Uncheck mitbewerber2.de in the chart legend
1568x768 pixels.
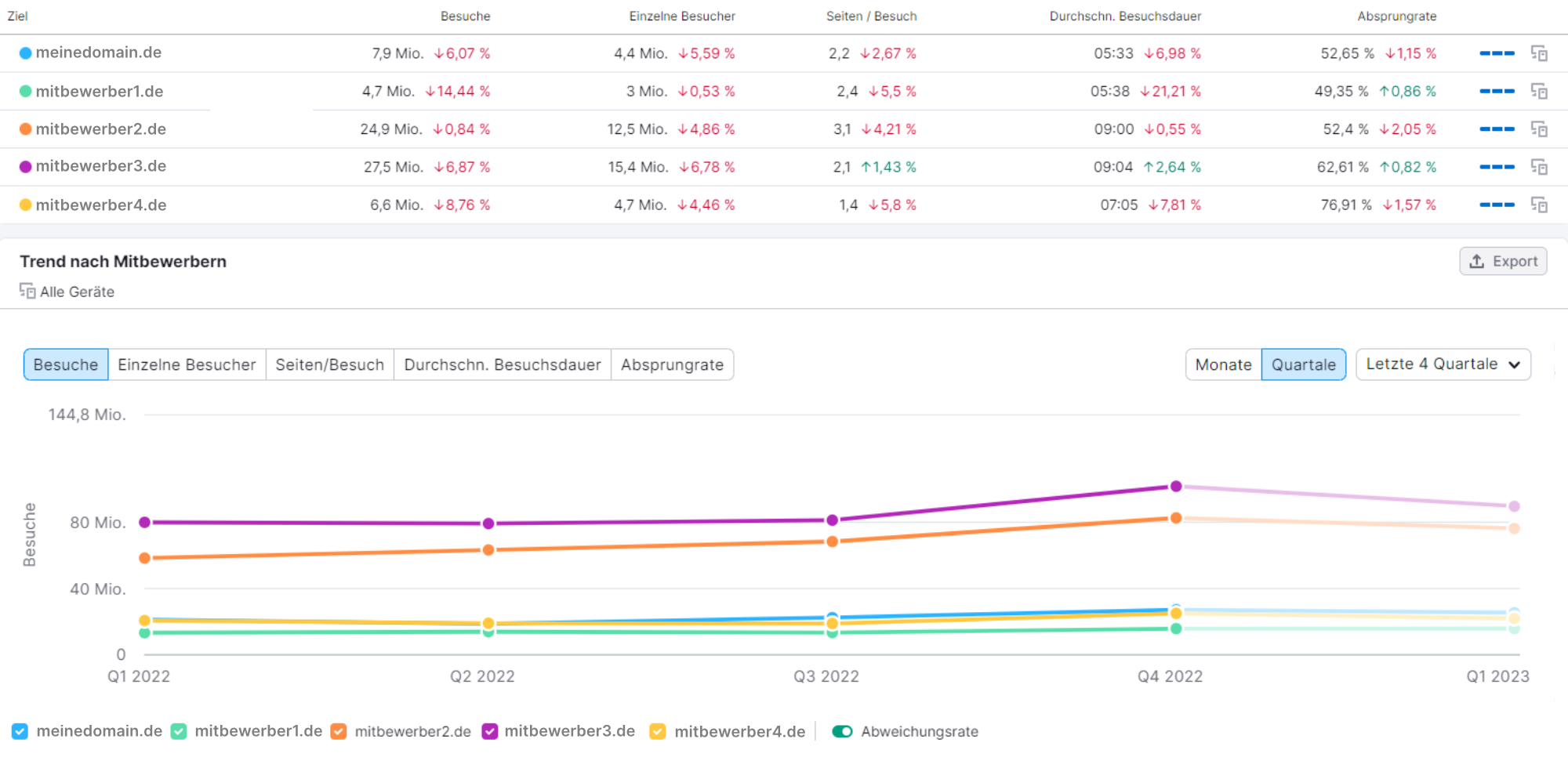point(337,731)
